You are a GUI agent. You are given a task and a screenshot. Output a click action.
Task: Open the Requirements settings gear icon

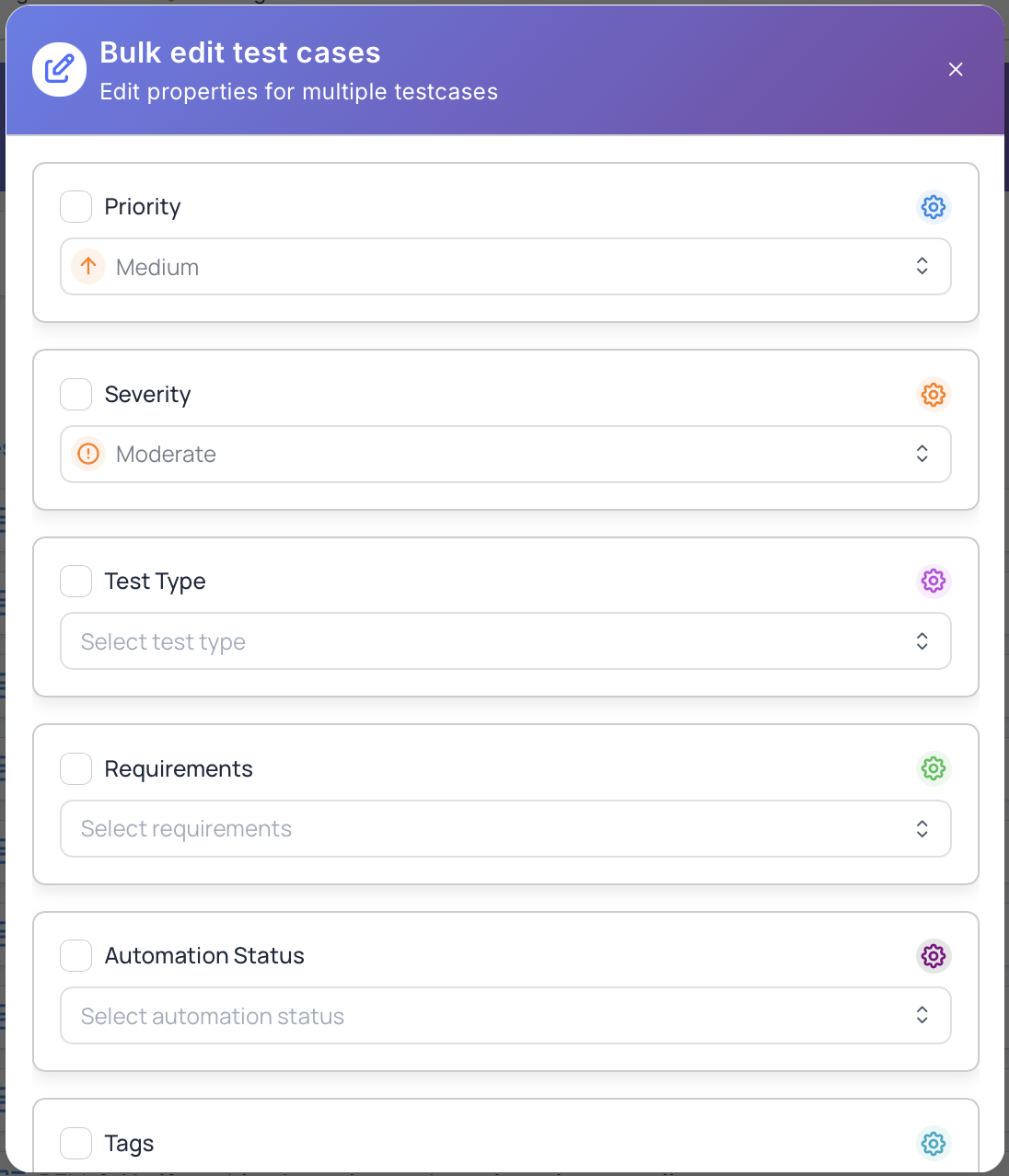933,768
